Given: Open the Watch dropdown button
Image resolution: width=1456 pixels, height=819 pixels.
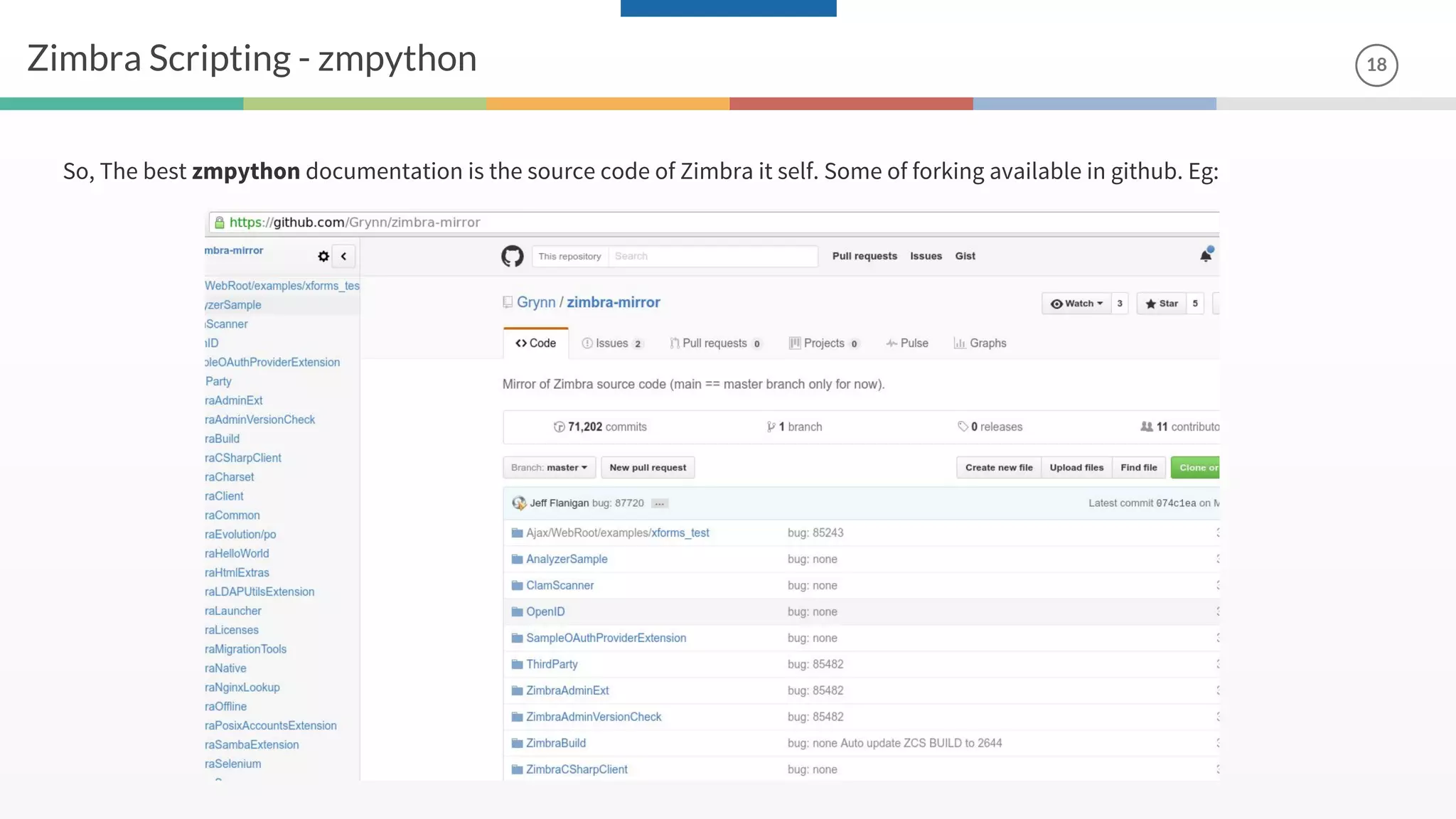Looking at the screenshot, I should click(1076, 304).
